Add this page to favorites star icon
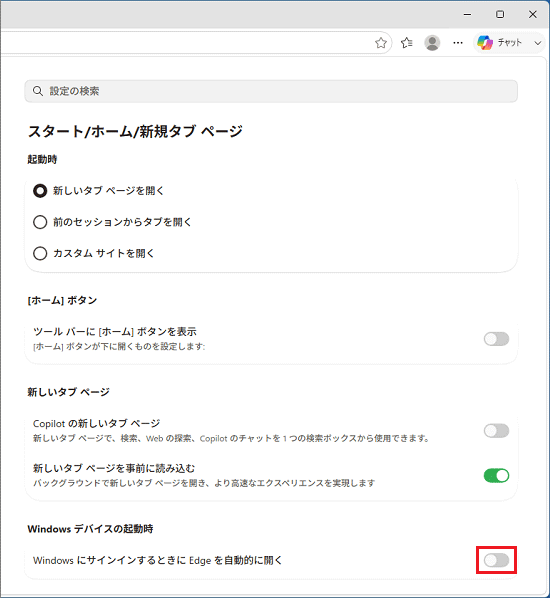Viewport: 550px width, 598px height. pyautogui.click(x=381, y=43)
